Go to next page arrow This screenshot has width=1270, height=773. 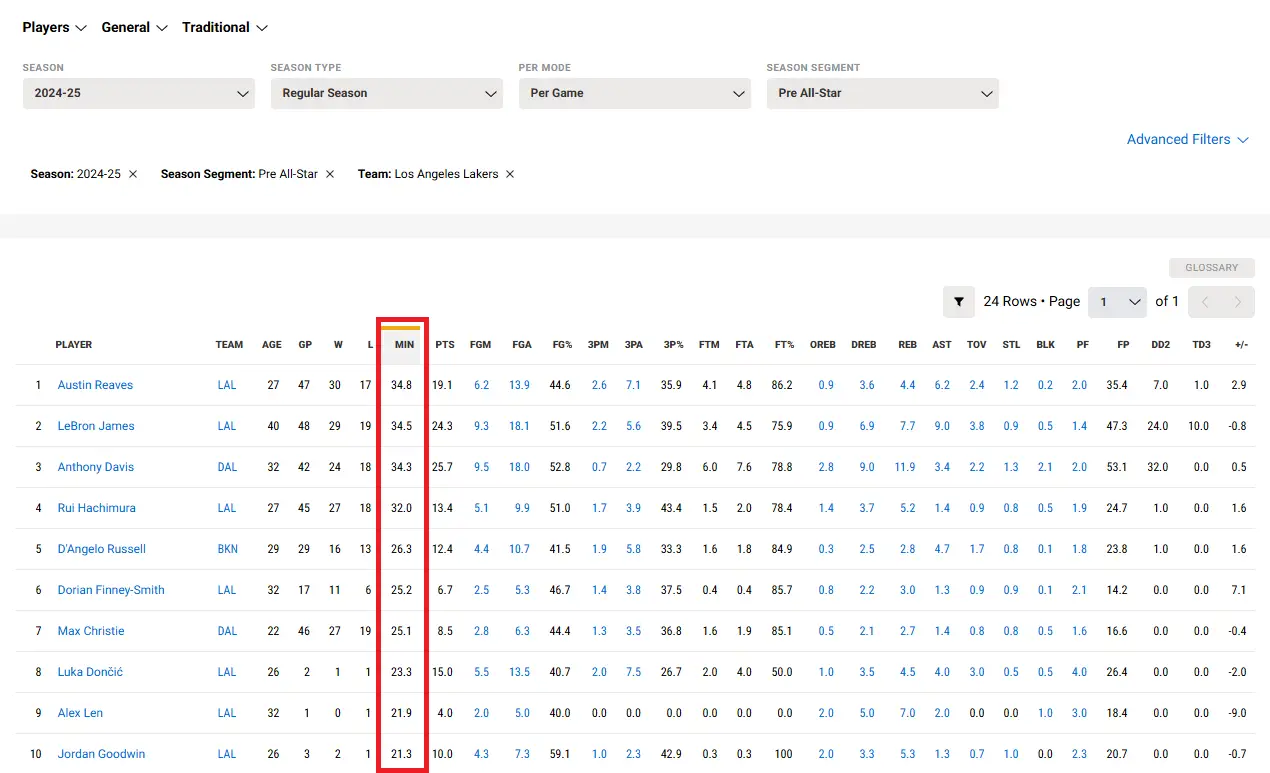[1238, 301]
